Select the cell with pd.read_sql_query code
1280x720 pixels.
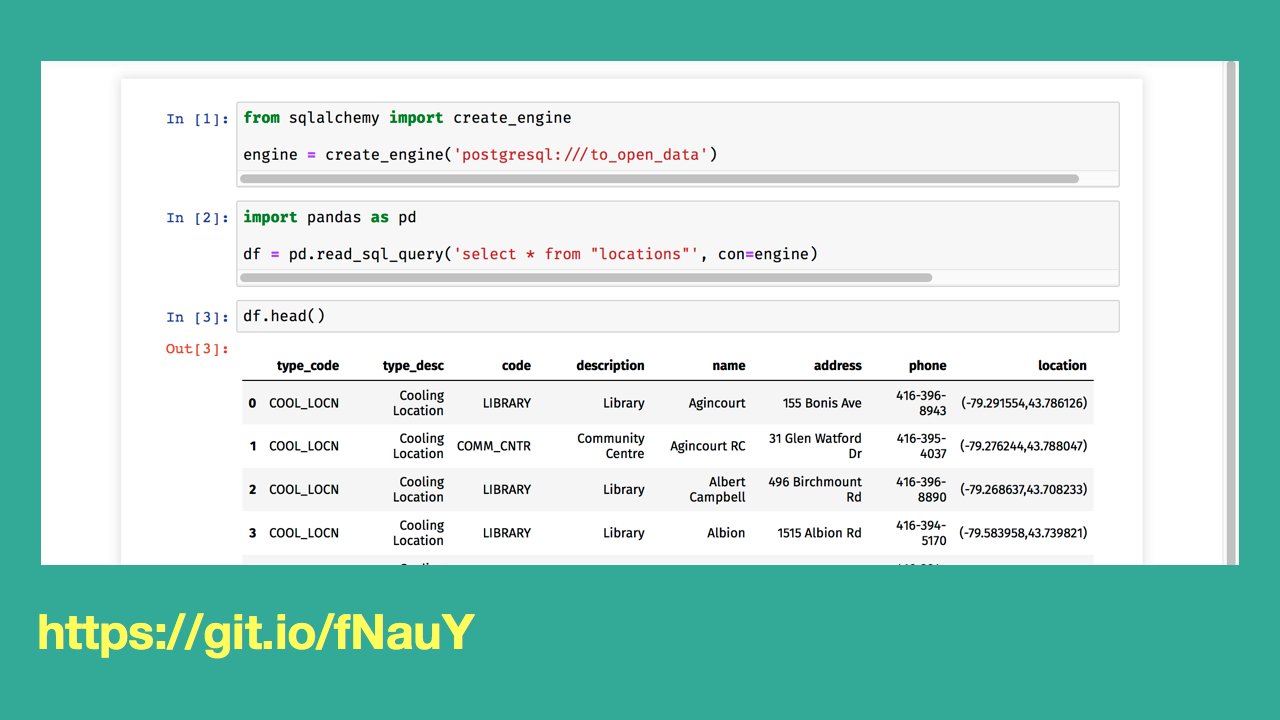pyautogui.click(x=677, y=236)
